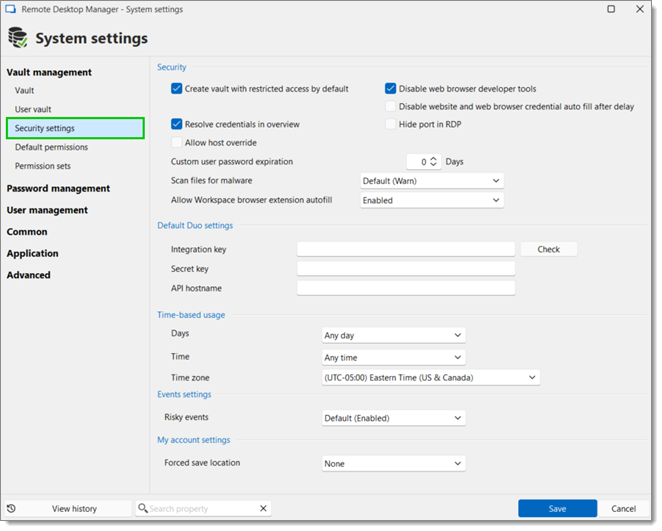Open the Forced save location dropdown

393,463
